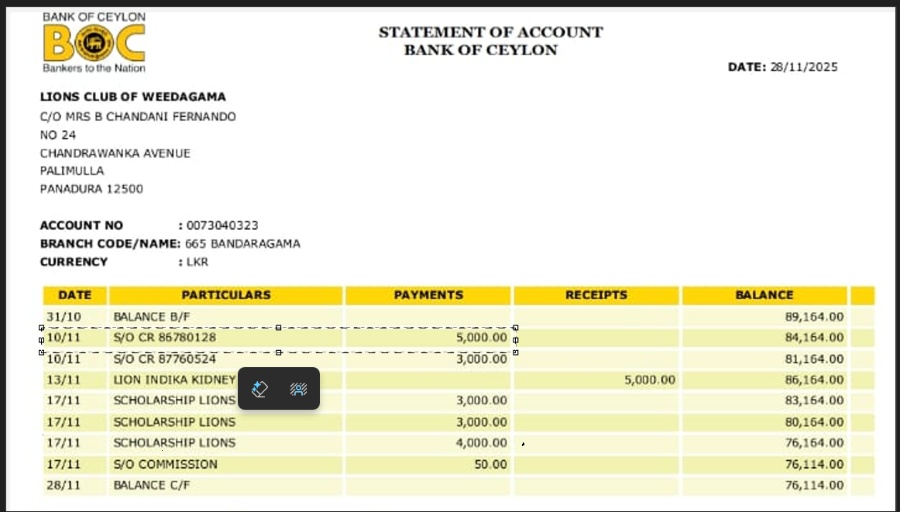Click the 5,000.00 receipt amount for 13/11

tap(649, 380)
